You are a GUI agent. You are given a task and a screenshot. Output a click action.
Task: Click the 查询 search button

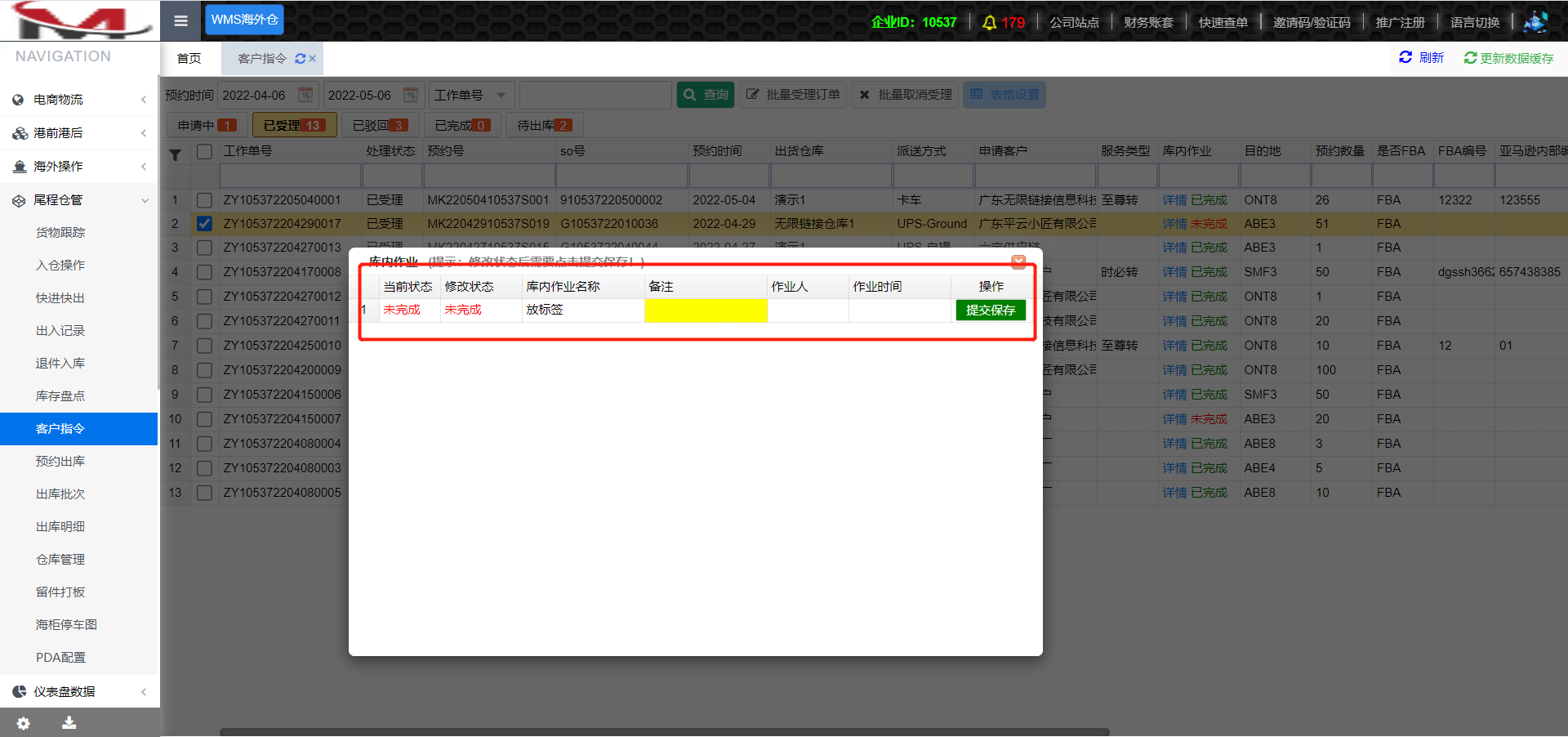[706, 95]
